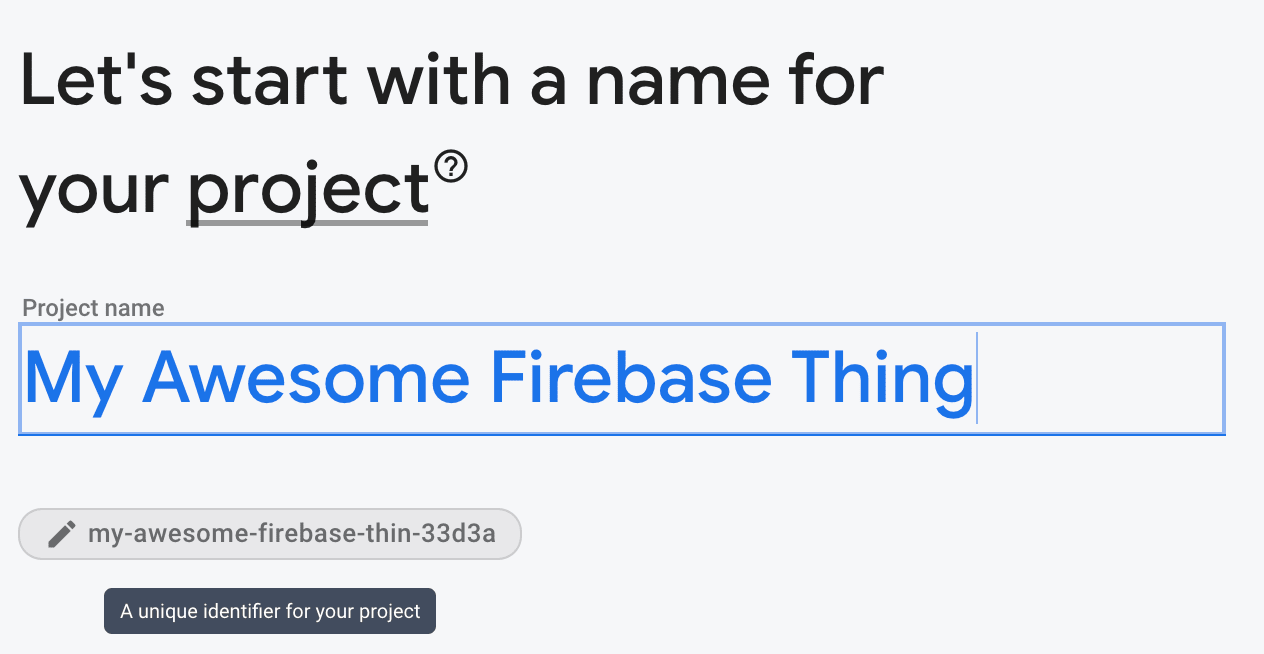Viewport: 1264px width, 654px height.
Task: Click the heading Let's start with a name
Action: coord(450,80)
